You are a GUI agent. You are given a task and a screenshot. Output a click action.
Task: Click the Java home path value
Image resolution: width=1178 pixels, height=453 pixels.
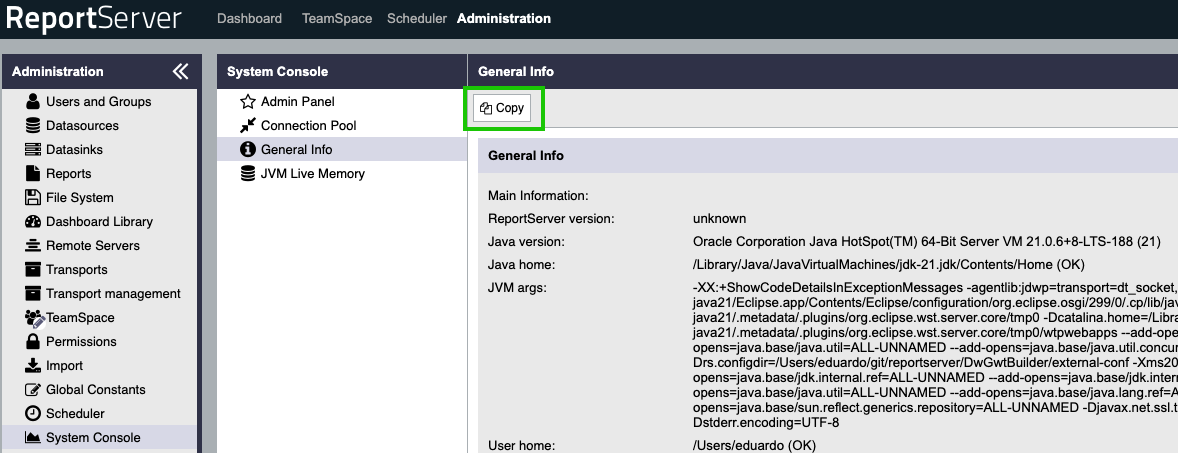click(889, 265)
